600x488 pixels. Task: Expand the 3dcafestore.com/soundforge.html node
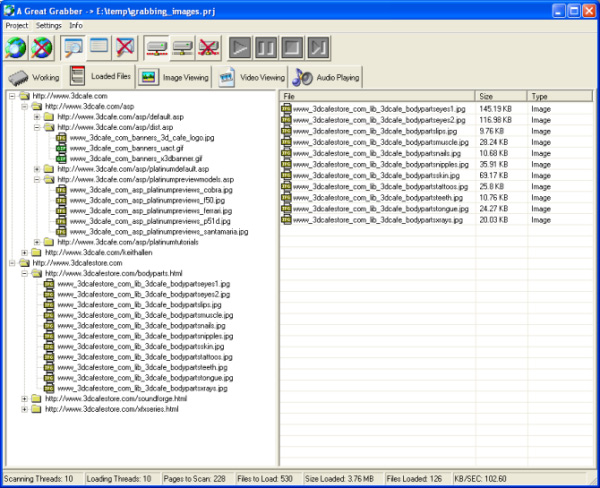pos(24,398)
